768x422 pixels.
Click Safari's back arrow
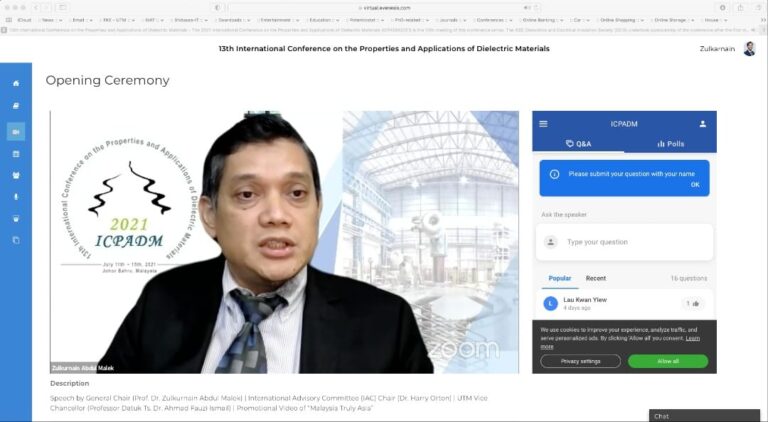[36, 8]
